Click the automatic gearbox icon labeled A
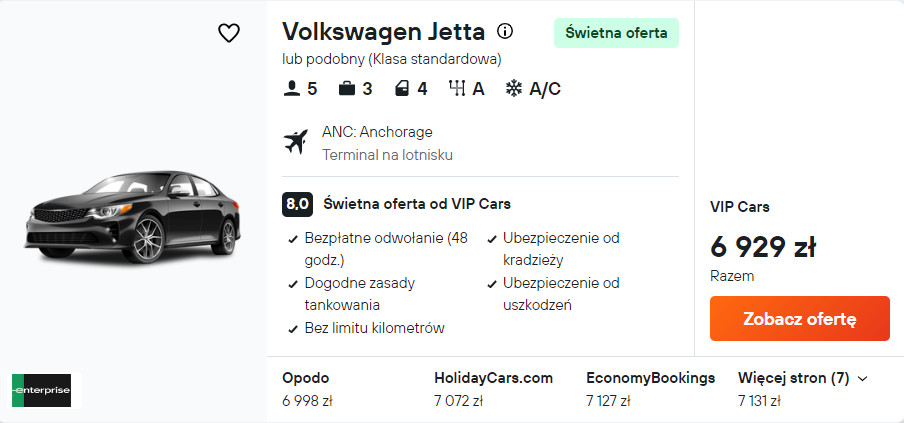The height and width of the screenshot is (423, 904). click(457, 89)
